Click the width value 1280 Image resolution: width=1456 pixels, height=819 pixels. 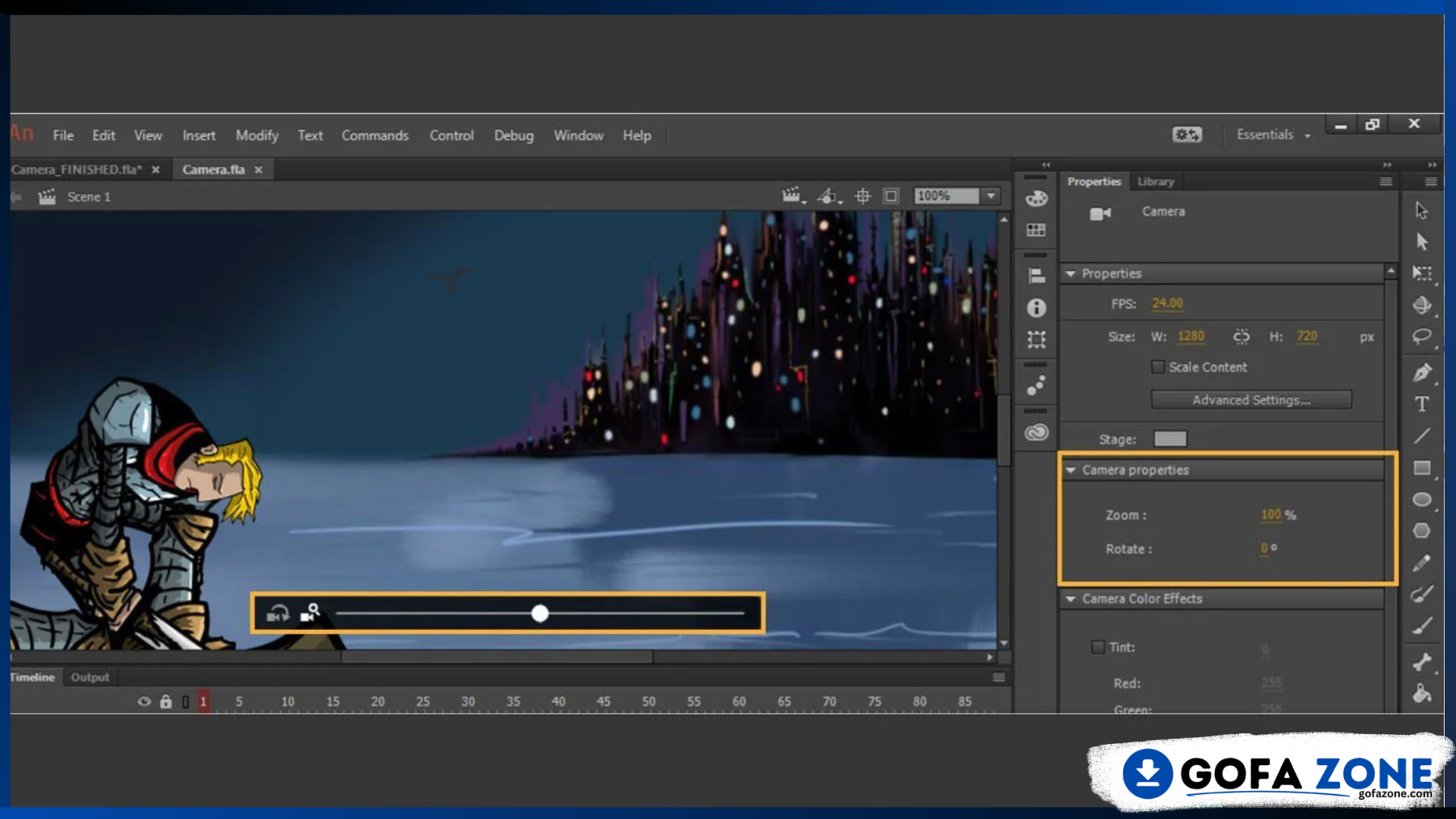coord(1191,336)
